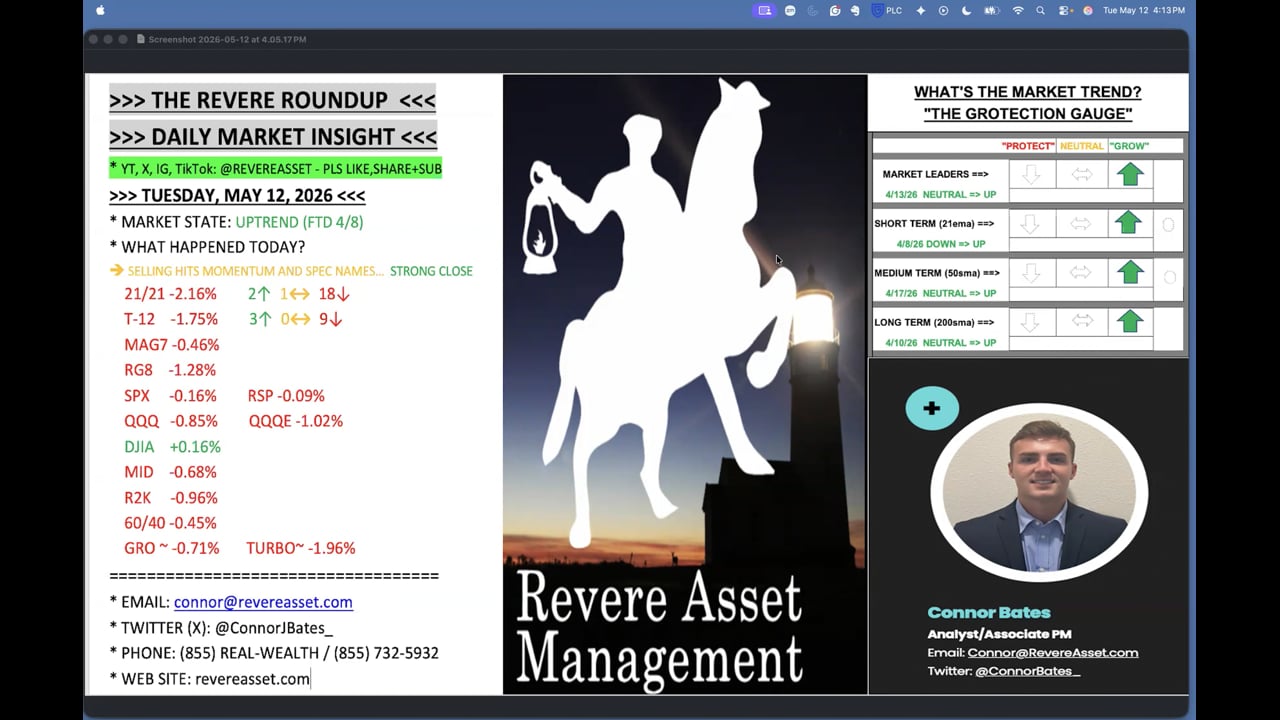1280x720 pixels.
Task: Click the @ConnorJBates_ Twitter handle line
Action: (221, 628)
